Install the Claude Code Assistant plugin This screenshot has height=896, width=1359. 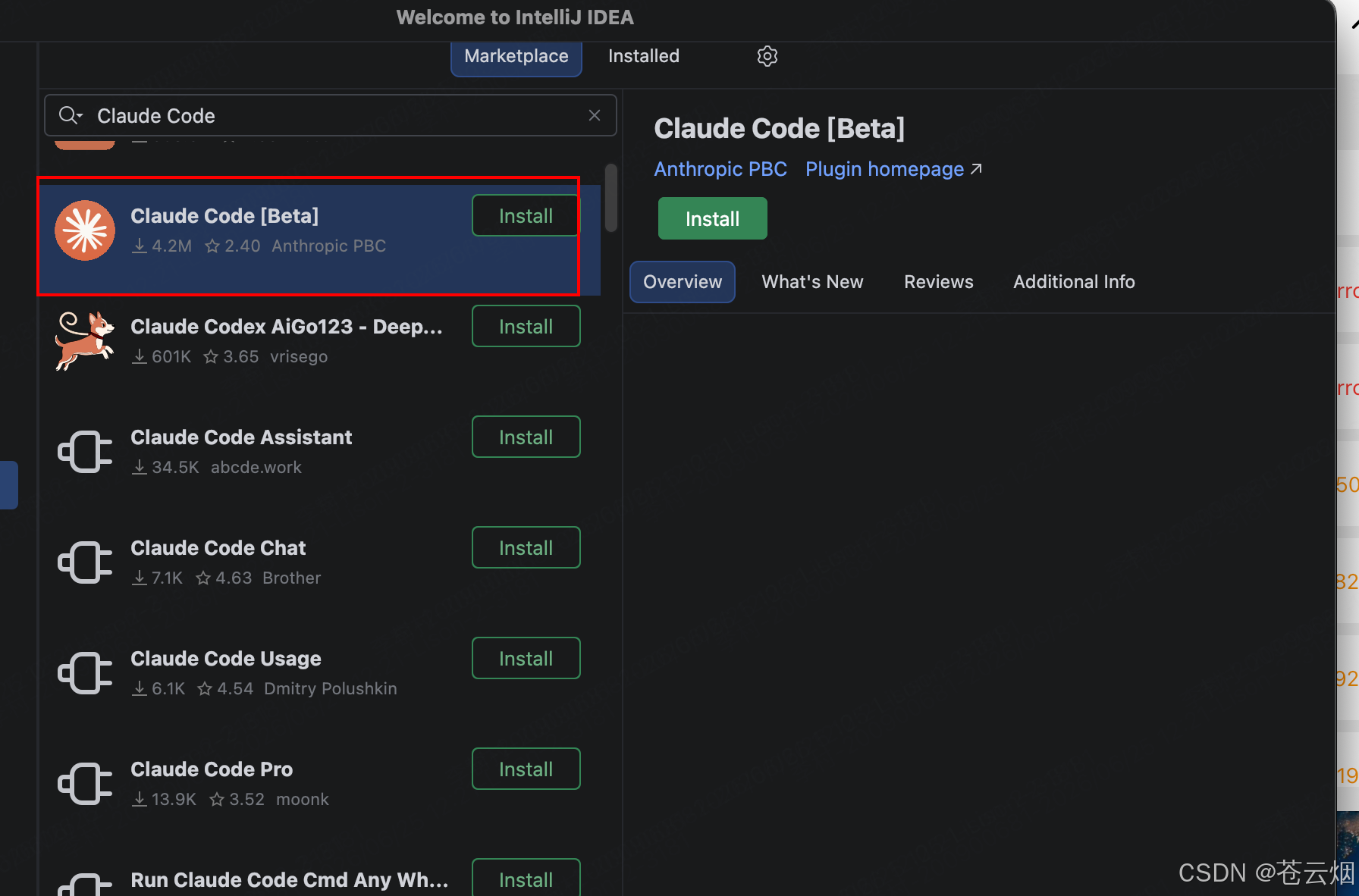pos(526,437)
